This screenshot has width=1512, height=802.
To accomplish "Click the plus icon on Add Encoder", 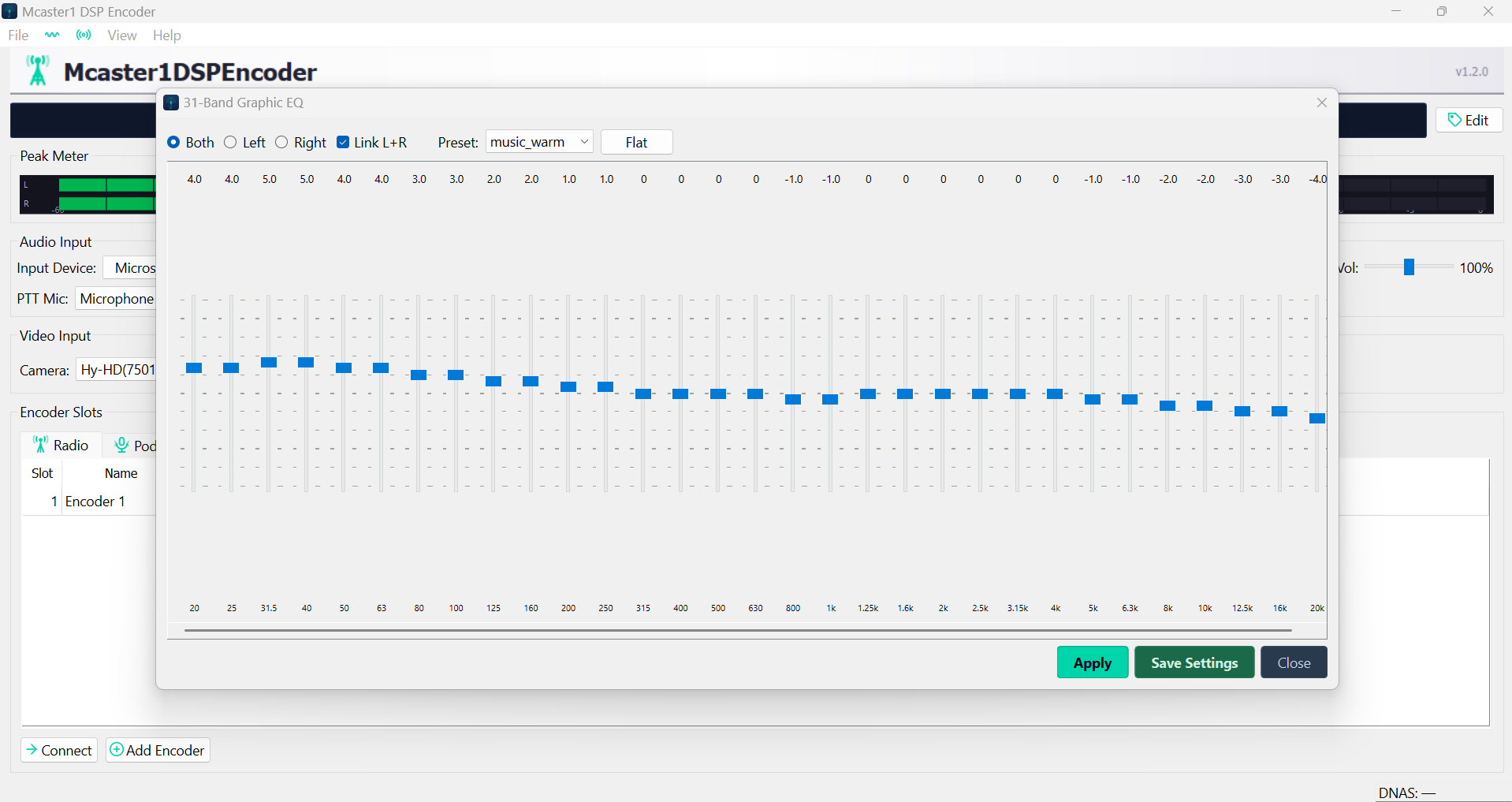I will [x=116, y=749].
